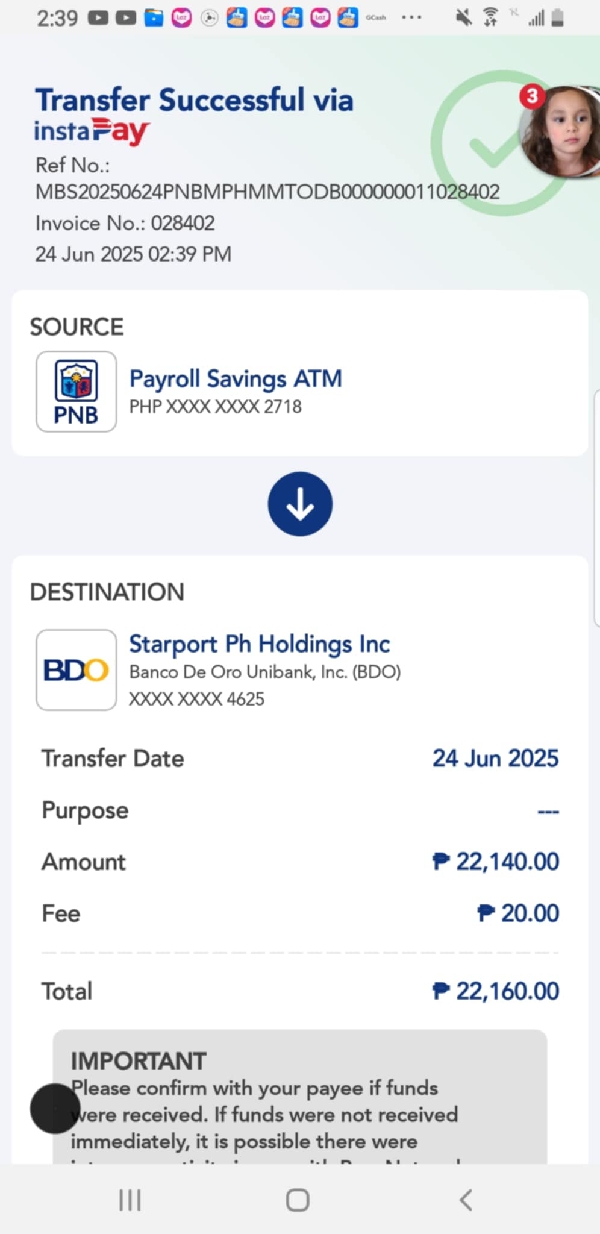Tap the Transfer Successful heading
Image resolution: width=600 pixels, height=1234 pixels.
(194, 100)
